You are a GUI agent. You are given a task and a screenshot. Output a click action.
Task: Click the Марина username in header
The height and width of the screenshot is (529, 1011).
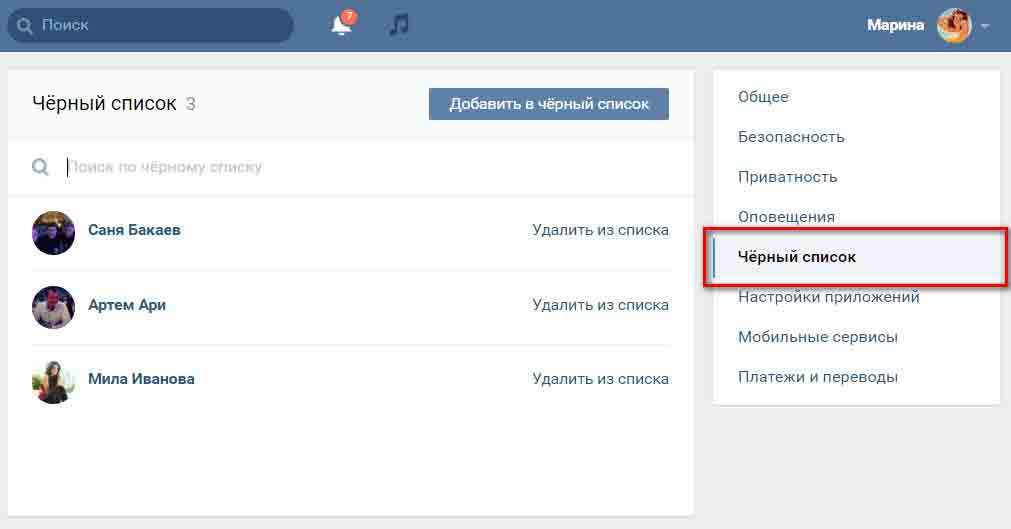point(896,25)
